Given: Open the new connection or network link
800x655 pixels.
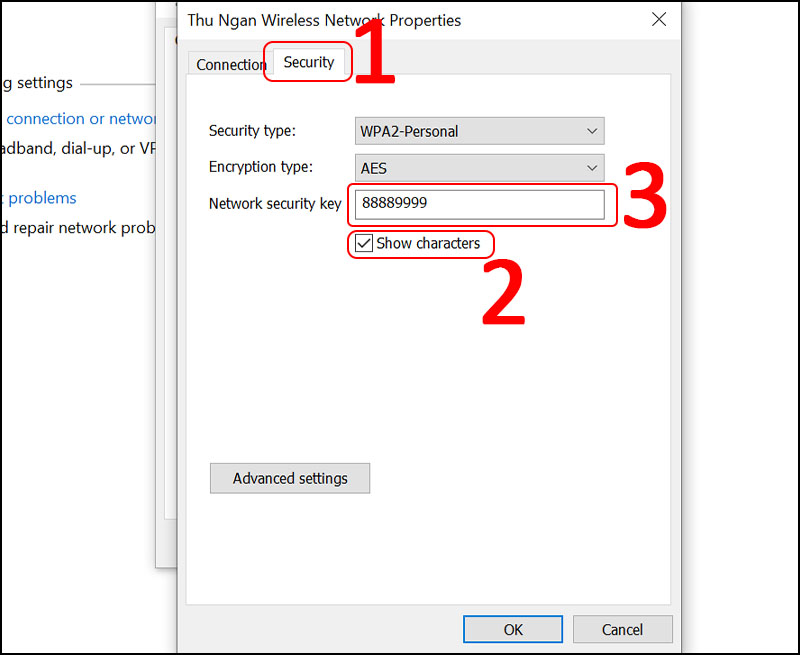Looking at the screenshot, I should point(80,119).
